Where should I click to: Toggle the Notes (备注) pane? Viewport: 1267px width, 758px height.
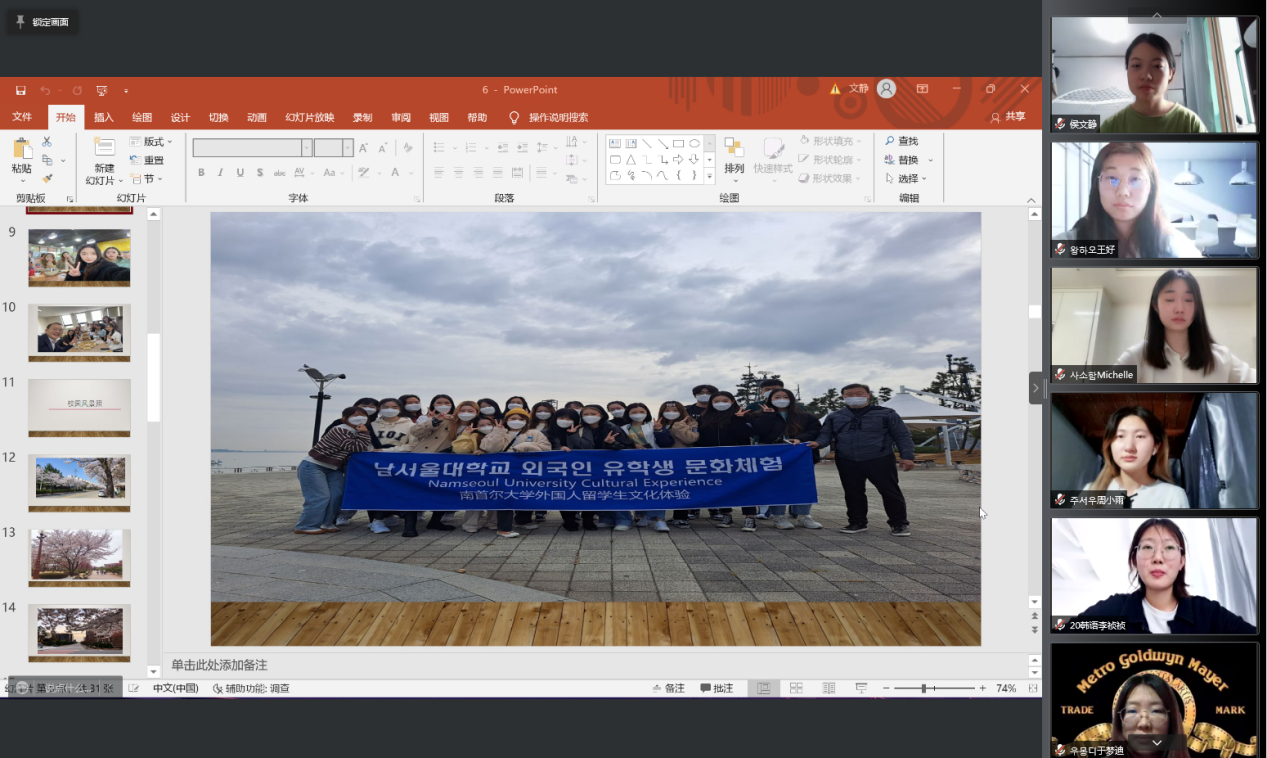pyautogui.click(x=669, y=688)
